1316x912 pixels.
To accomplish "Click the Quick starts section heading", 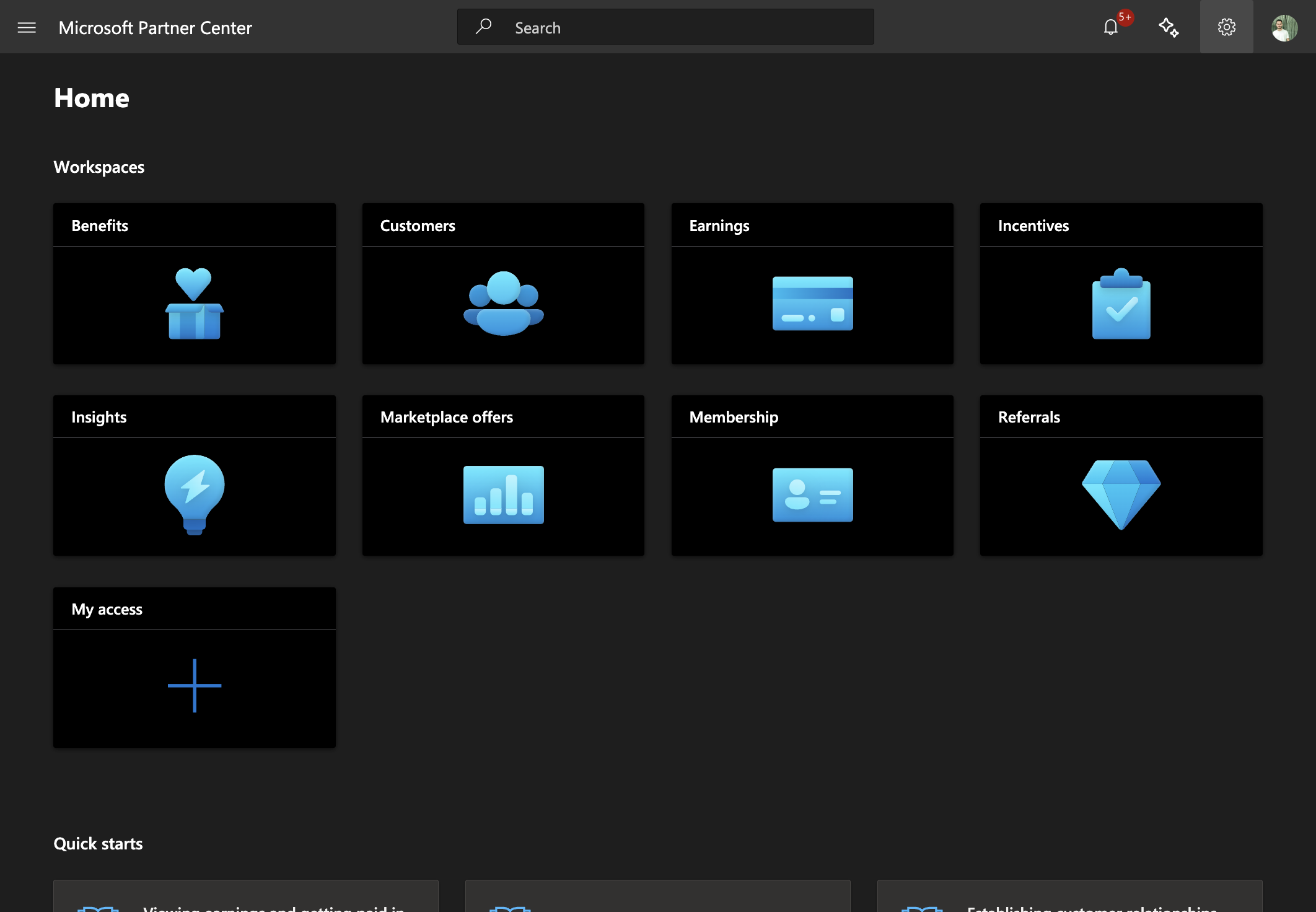I will (98, 844).
